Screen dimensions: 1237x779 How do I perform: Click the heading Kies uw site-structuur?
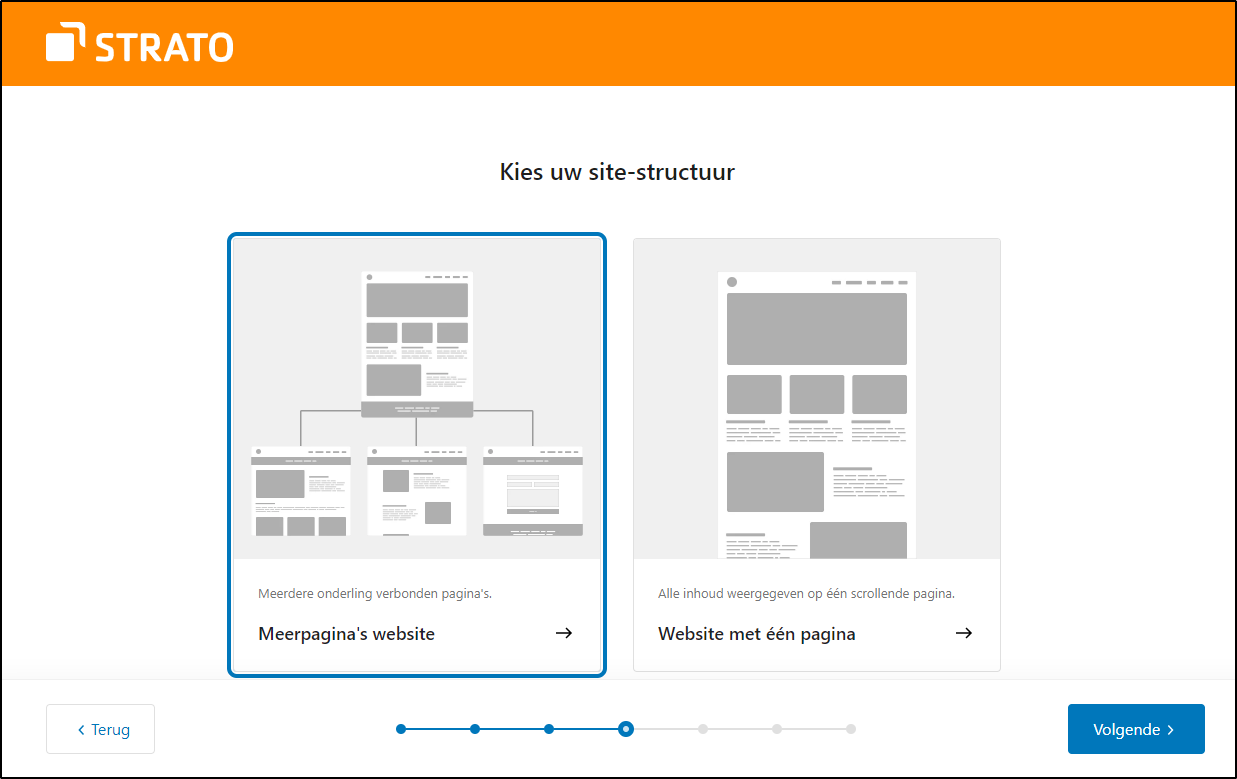(x=617, y=171)
